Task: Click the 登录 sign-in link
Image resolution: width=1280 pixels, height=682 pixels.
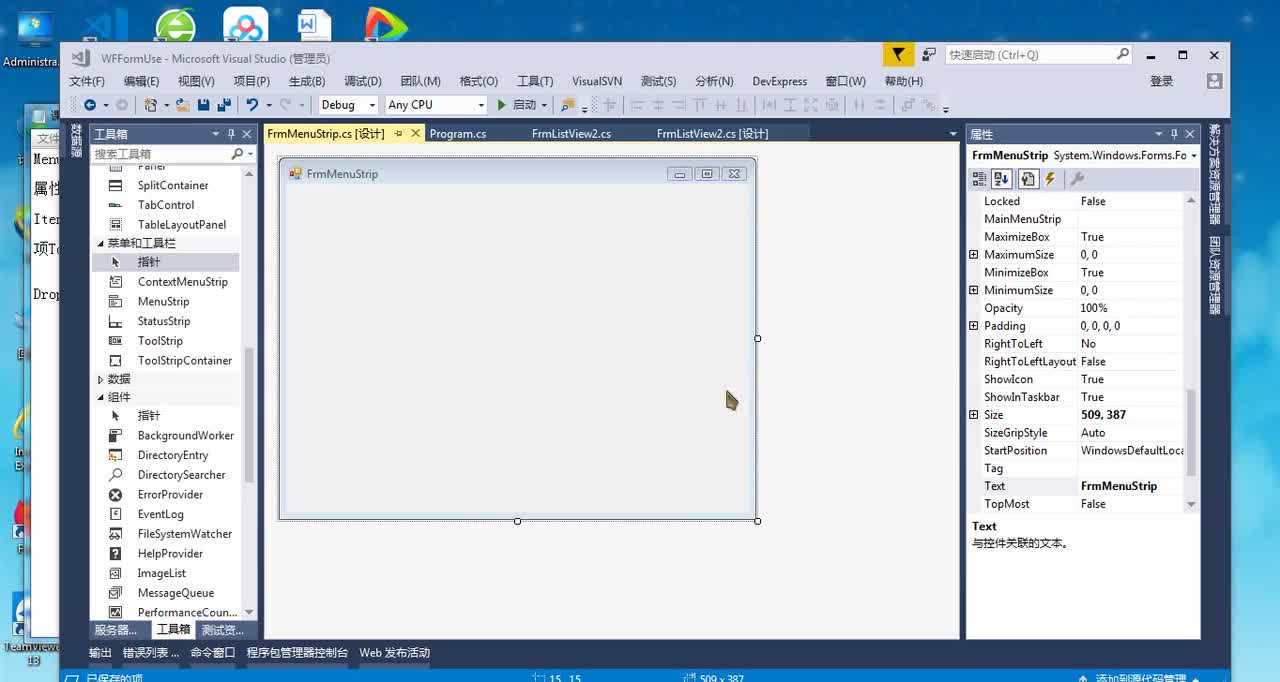Action: (x=1161, y=81)
